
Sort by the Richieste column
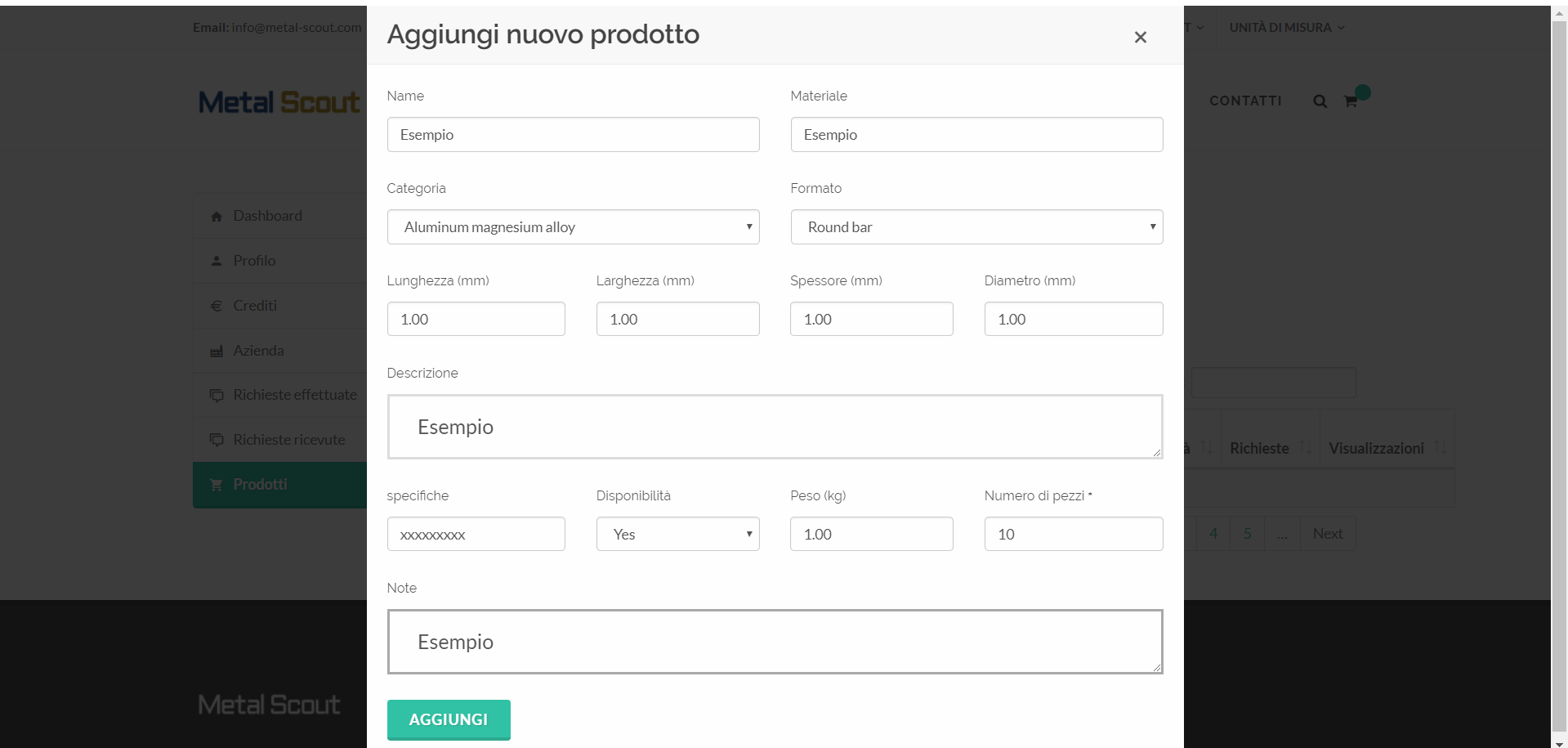pos(1270,448)
